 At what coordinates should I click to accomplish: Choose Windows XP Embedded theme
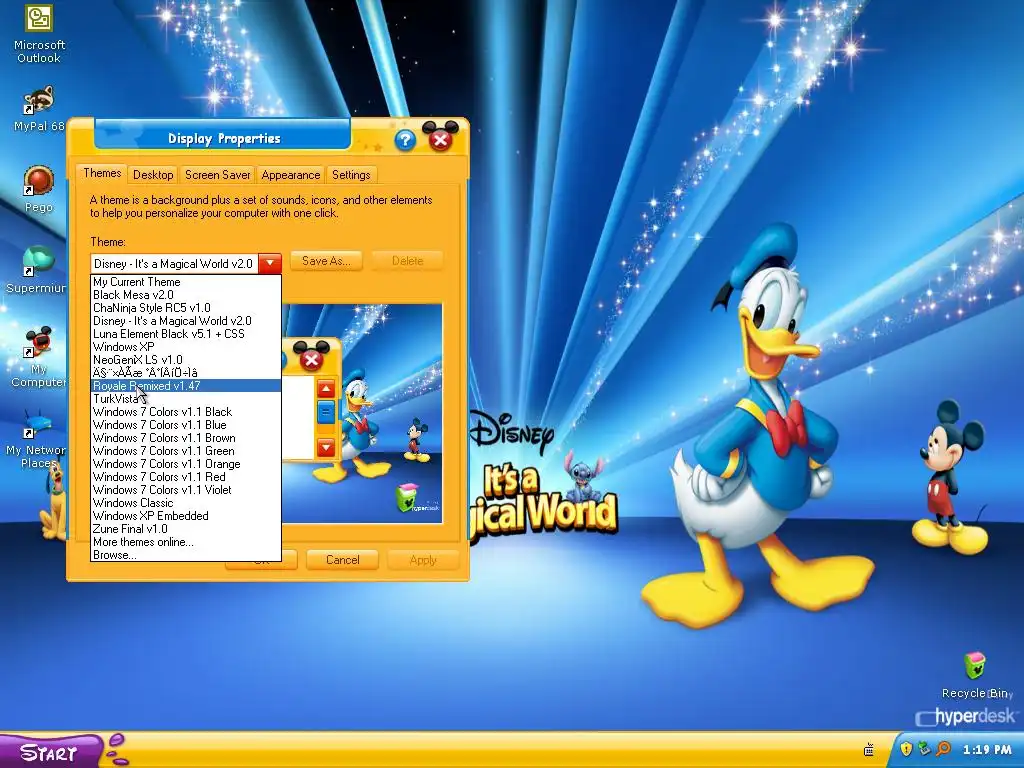186,516
